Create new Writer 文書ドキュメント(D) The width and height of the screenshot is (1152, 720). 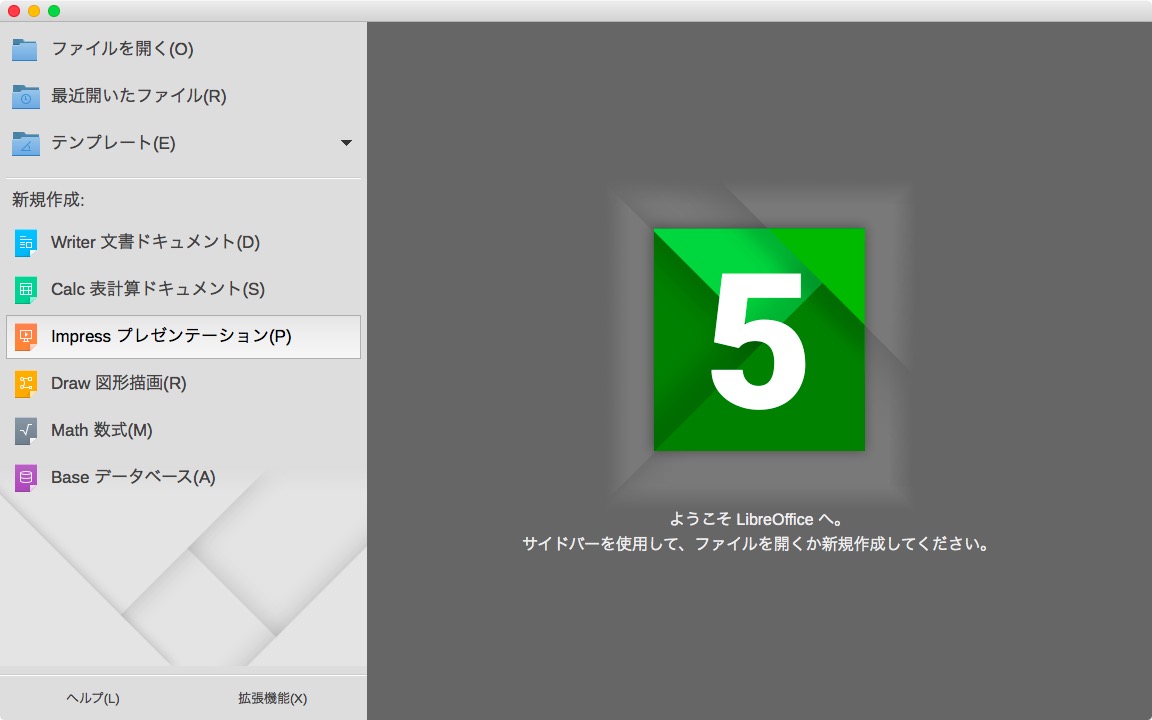point(155,242)
